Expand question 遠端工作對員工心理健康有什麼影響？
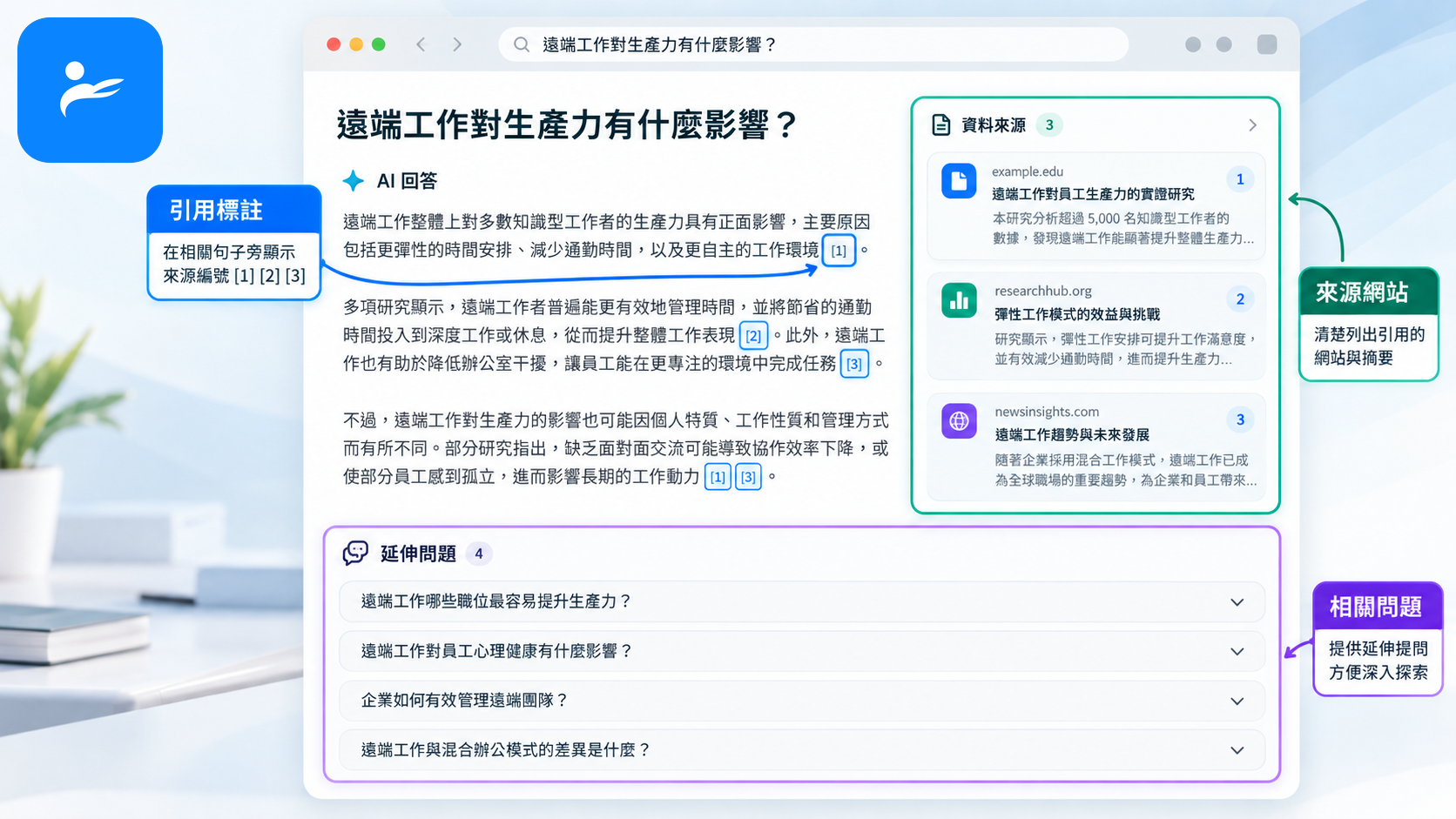Screen dimensions: 1456x819 801,651
